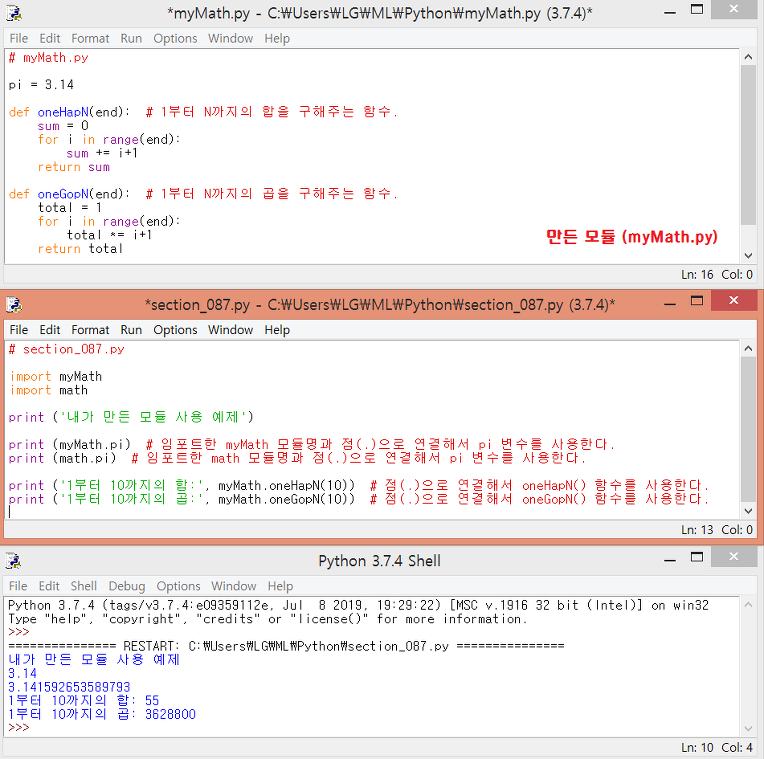The height and width of the screenshot is (759, 764).
Task: Open the Format menu in the myMath.py window
Action: click(90, 38)
